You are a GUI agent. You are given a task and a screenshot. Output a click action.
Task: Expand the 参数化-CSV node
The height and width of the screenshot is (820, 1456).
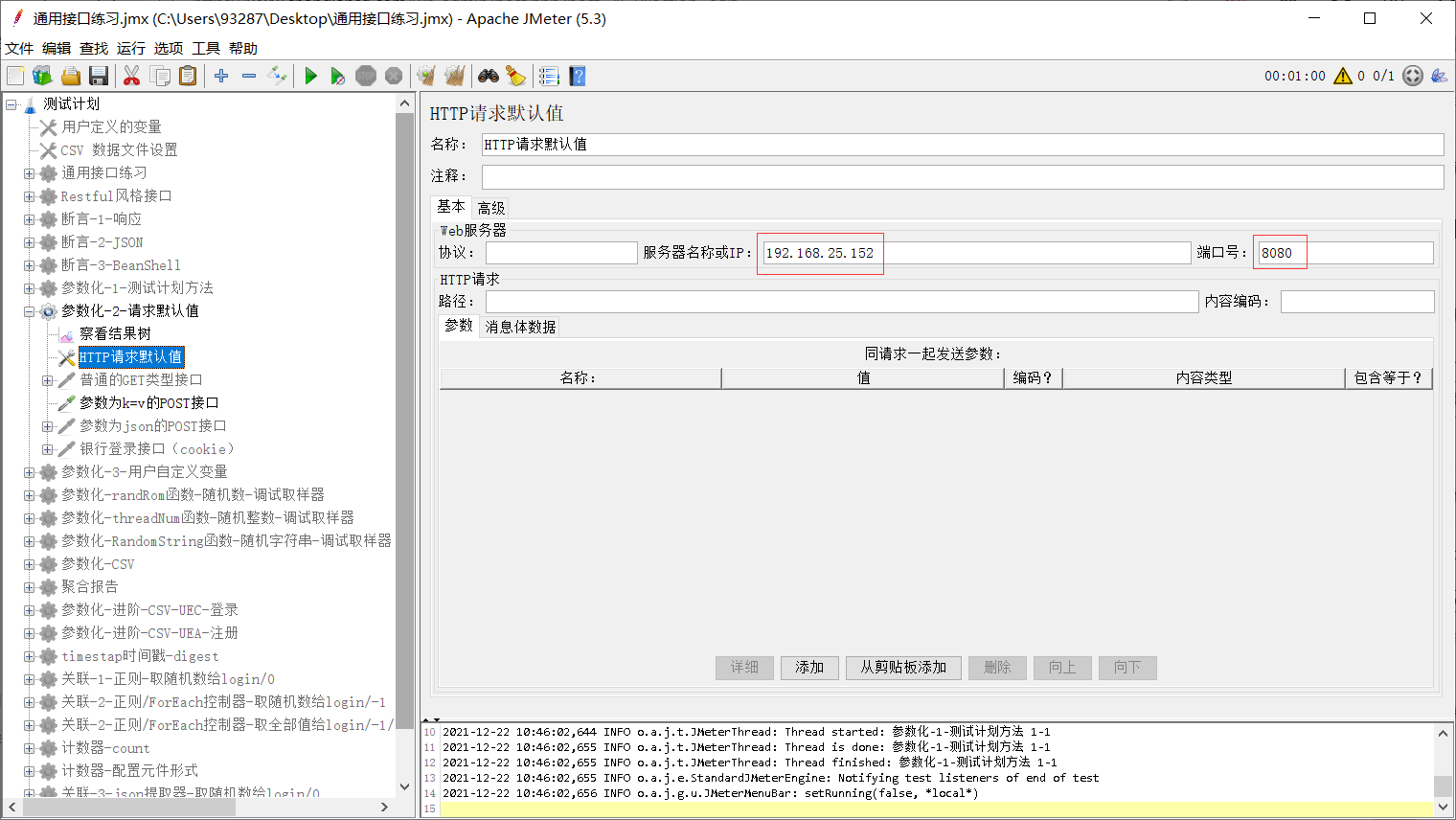tap(30, 564)
